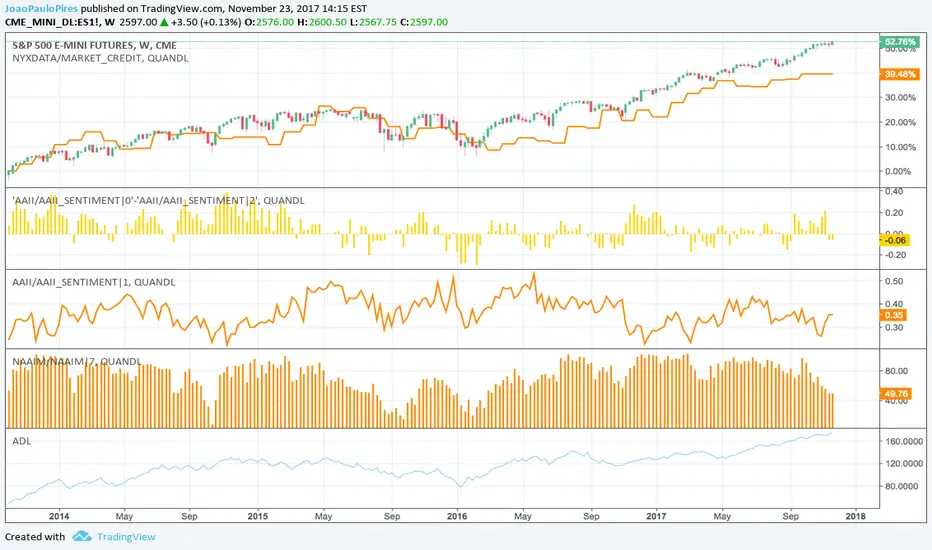Click the S&P 500 E-MINI FUTURES, W, CME label
Image resolution: width=932 pixels, height=550 pixels.
(x=95, y=45)
